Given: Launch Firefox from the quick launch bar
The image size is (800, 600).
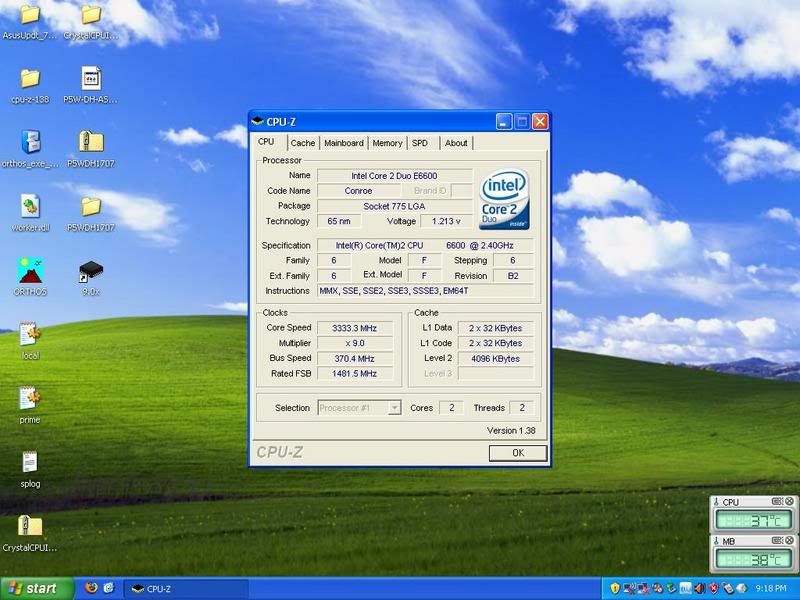Looking at the screenshot, I should coord(92,588).
